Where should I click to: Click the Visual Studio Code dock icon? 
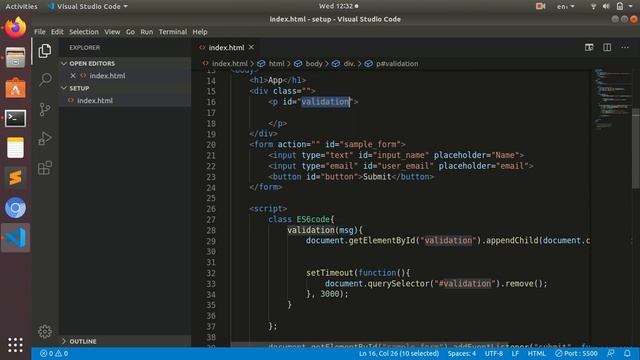click(16, 238)
